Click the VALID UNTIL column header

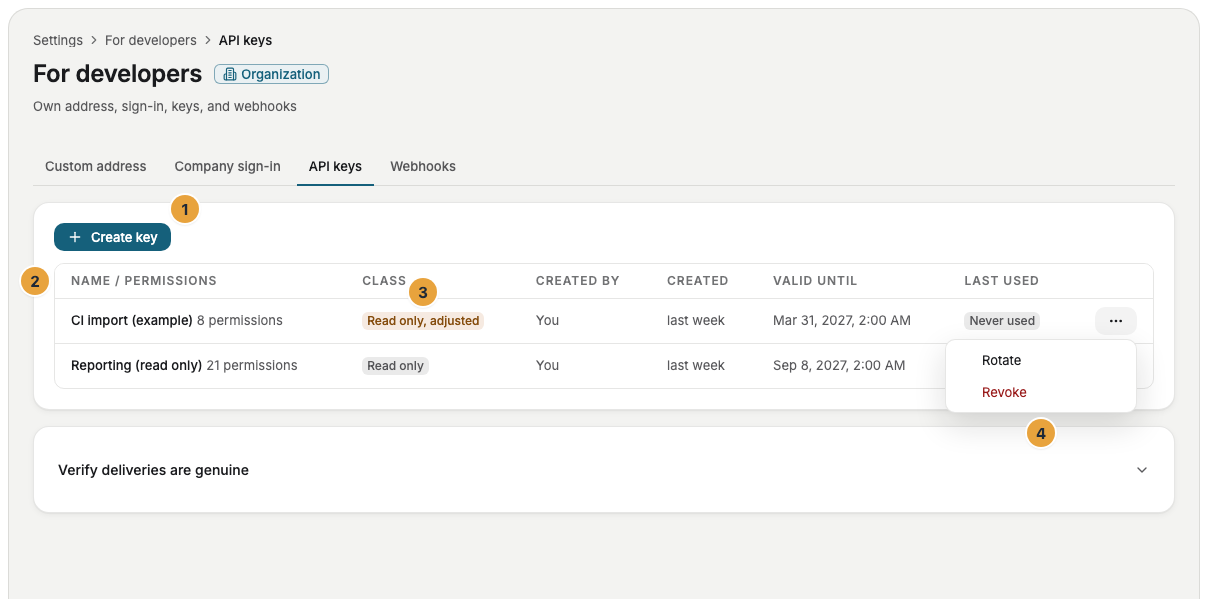point(815,281)
